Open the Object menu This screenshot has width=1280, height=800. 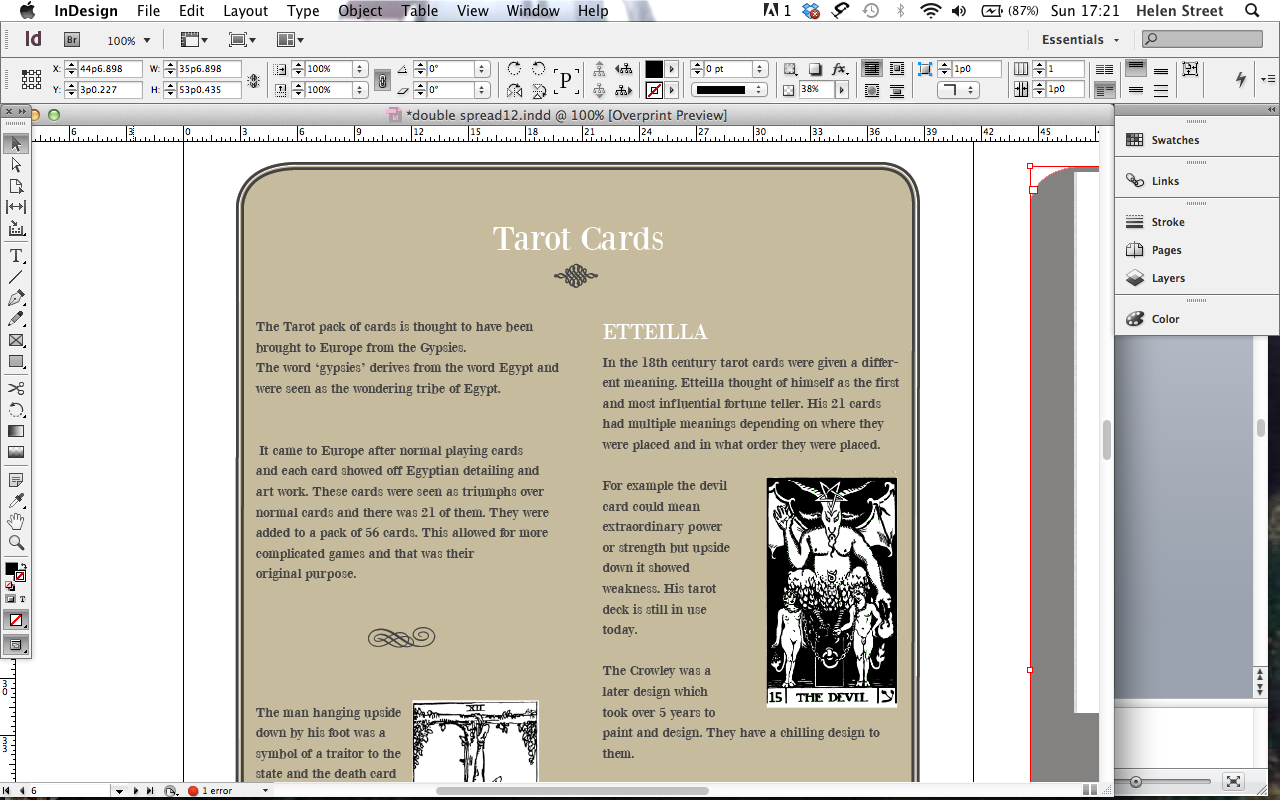359,11
